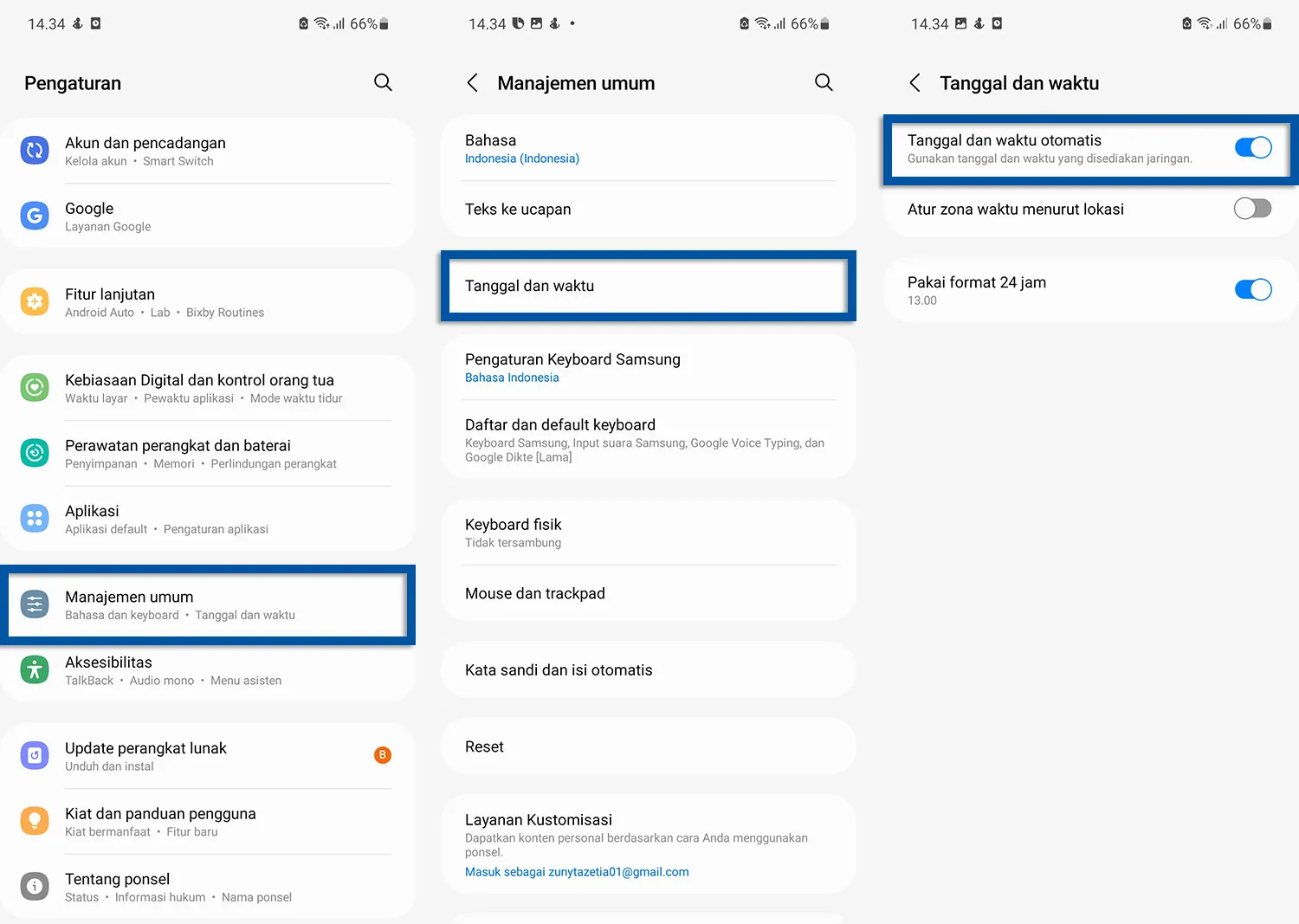The image size is (1299, 924).
Task: Disable Tanggal dan waktu otomatis switch
Action: coord(1252,147)
